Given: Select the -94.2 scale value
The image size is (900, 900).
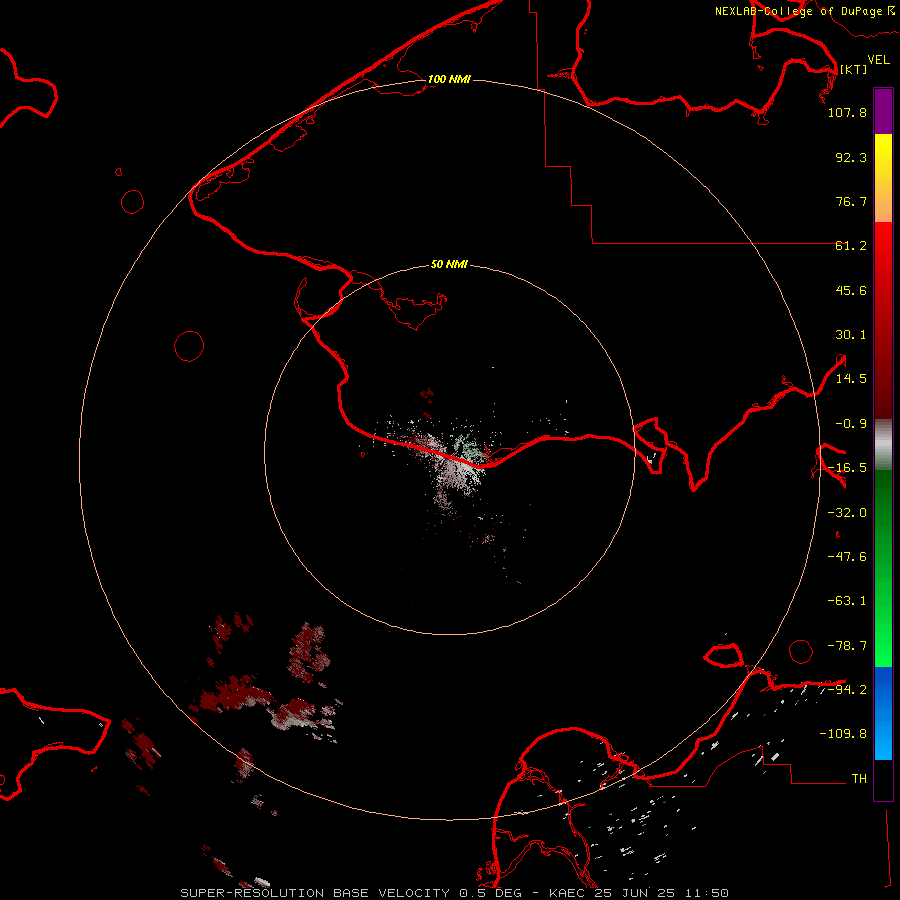Looking at the screenshot, I should pyautogui.click(x=847, y=689).
